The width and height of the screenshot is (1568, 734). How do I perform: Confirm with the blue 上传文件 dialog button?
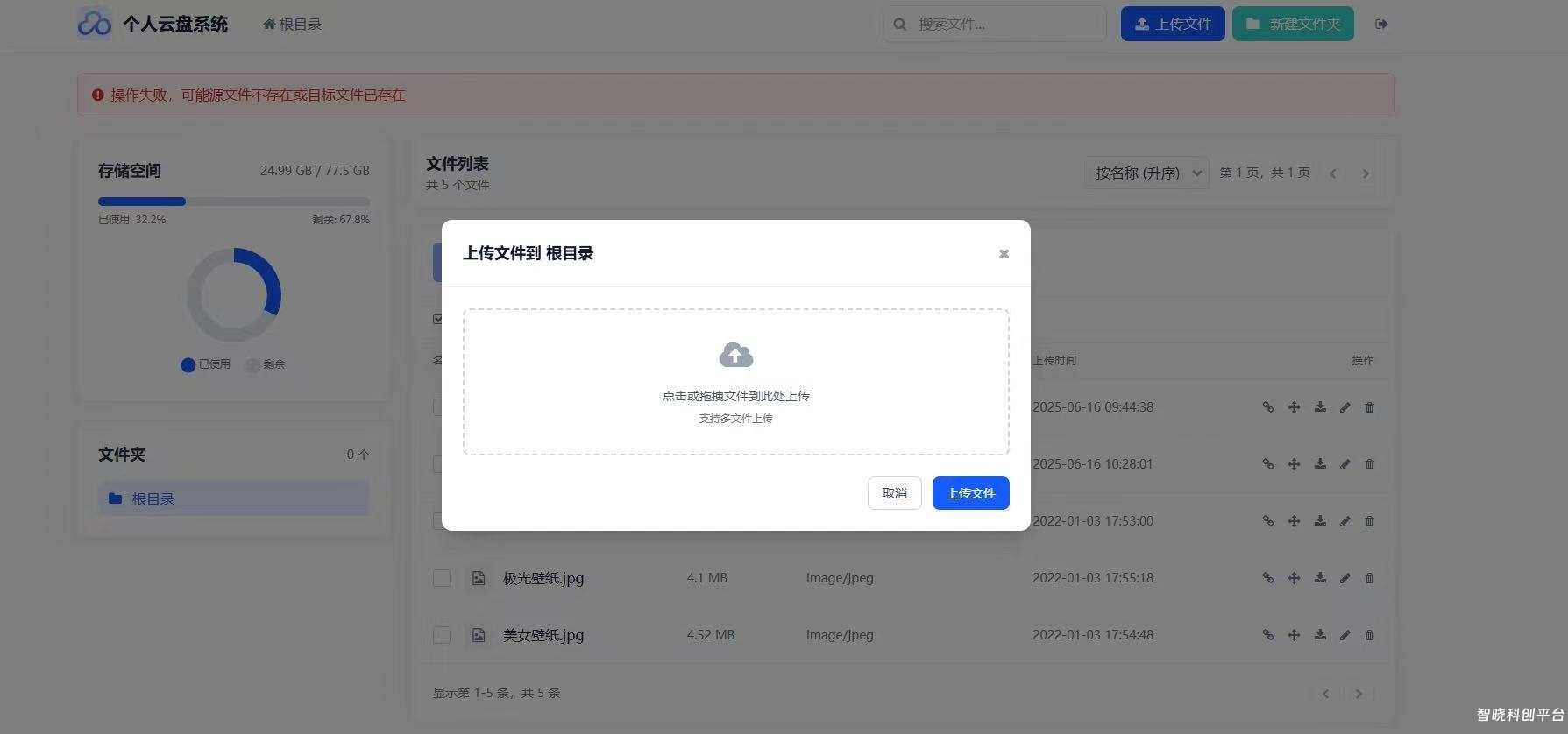coord(970,493)
